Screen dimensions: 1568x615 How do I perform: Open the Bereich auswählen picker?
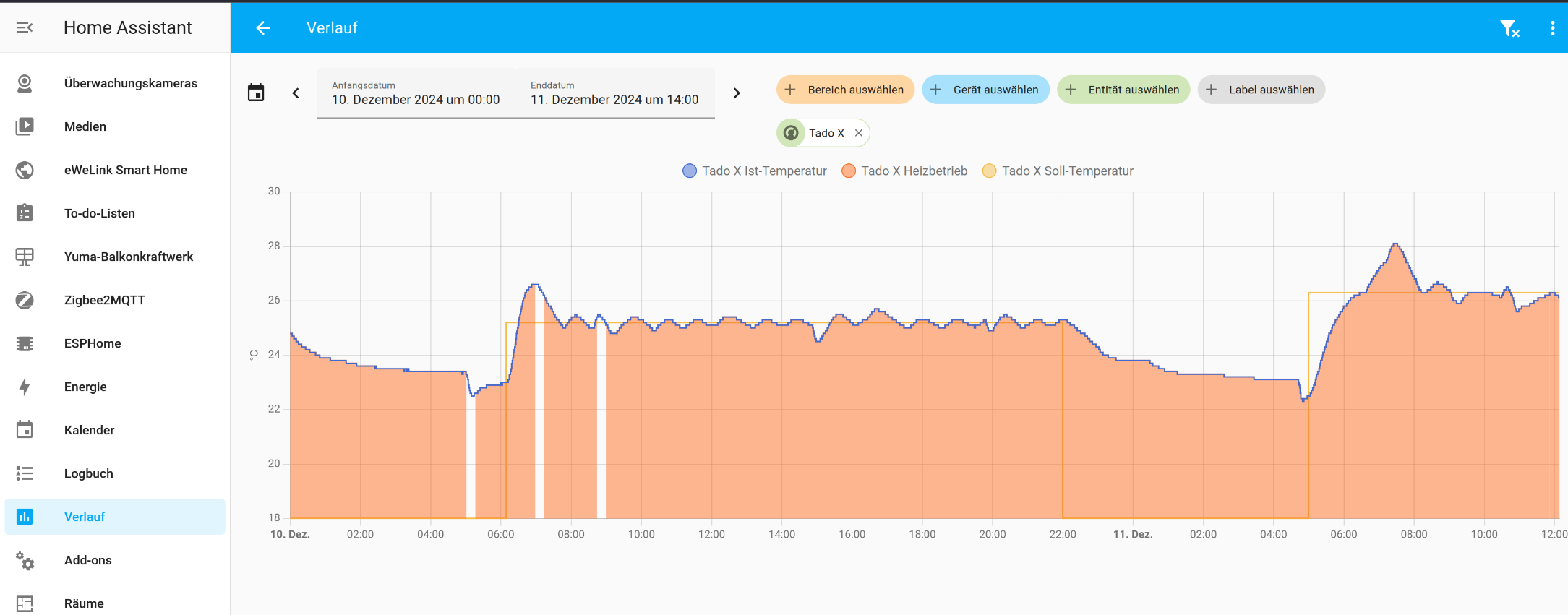point(845,90)
